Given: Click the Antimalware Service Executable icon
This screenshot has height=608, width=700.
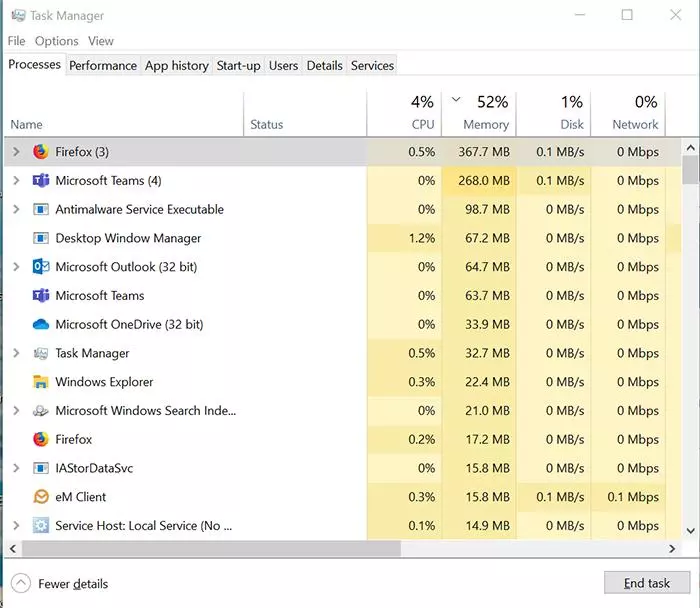Looking at the screenshot, I should tap(41, 209).
